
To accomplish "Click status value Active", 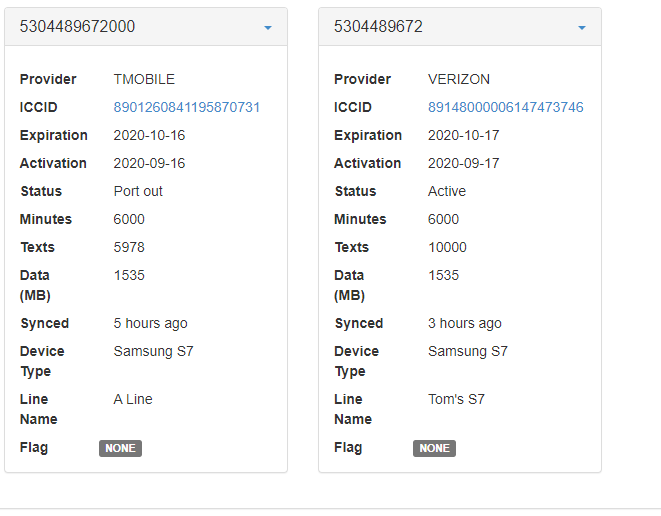I will coord(447,191).
